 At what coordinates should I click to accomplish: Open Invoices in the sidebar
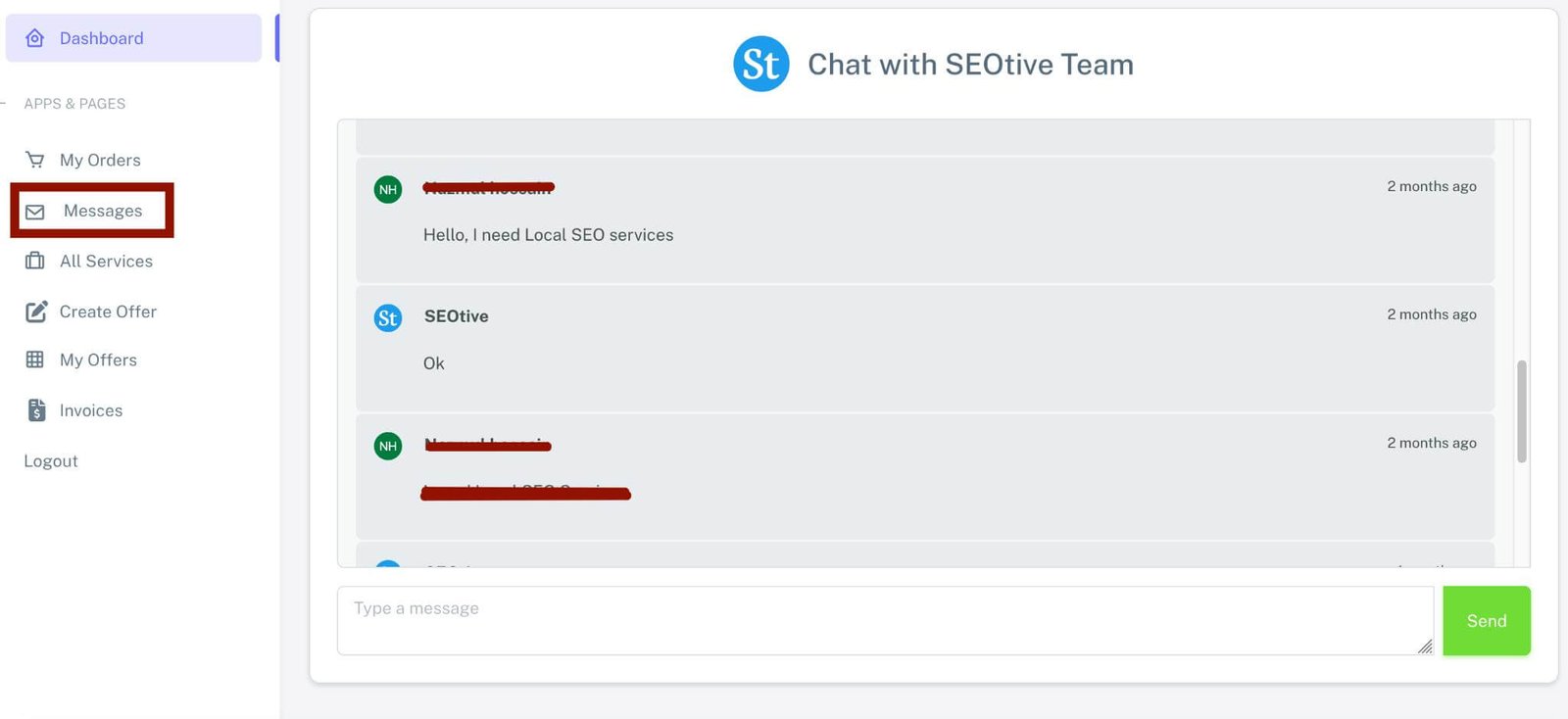pyautogui.click(x=91, y=410)
